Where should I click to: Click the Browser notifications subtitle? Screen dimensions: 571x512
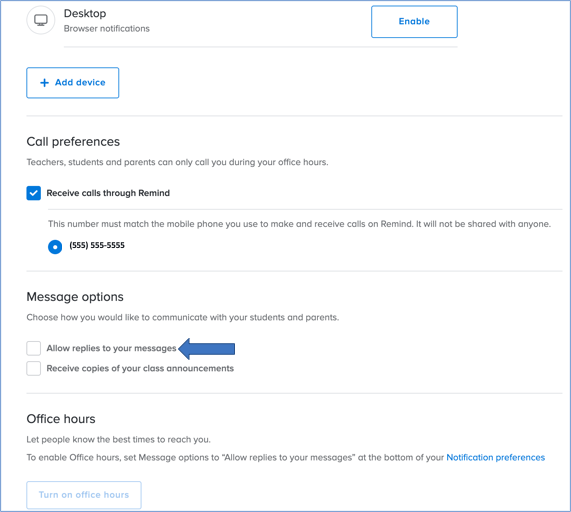107,28
